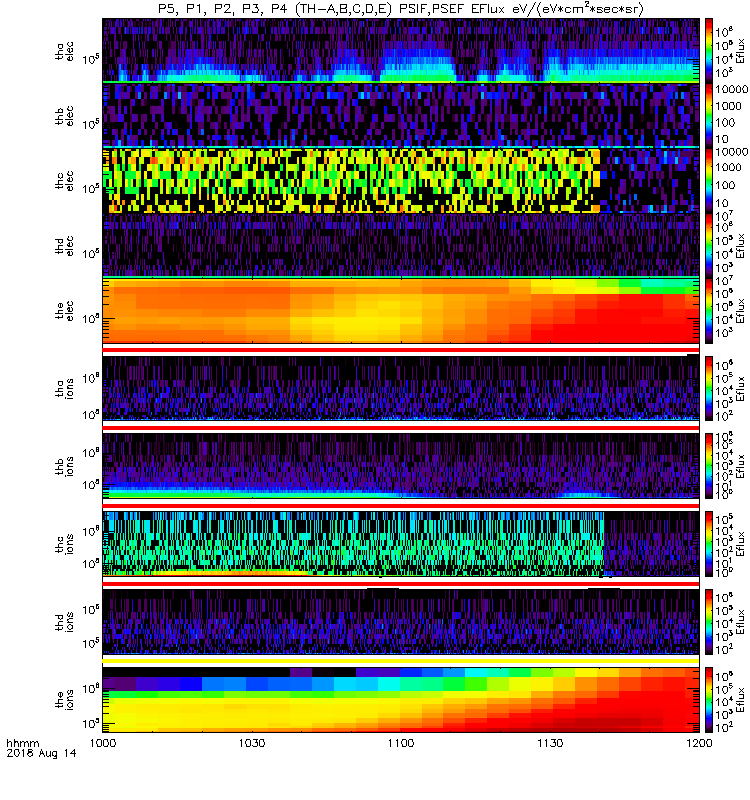The width and height of the screenshot is (750, 800).
Task: Click the Eflux label beside tha ions colorbar
Action: (x=741, y=388)
